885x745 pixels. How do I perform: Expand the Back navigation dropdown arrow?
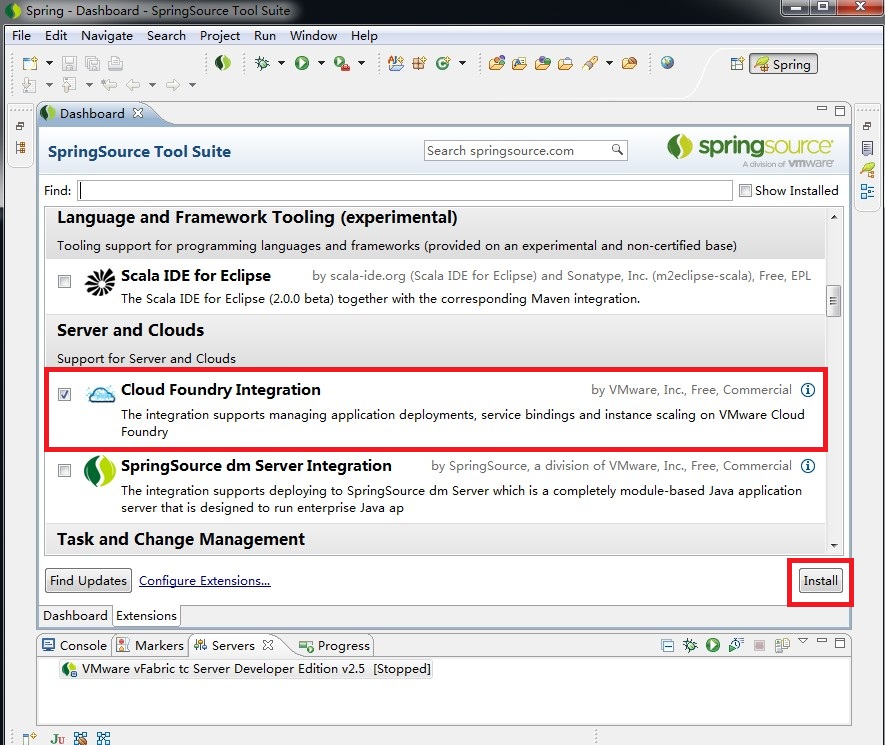click(152, 85)
